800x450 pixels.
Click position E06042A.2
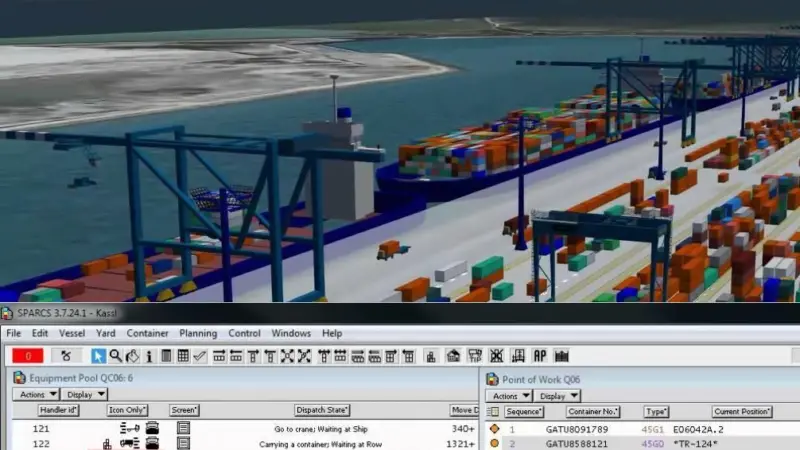pyautogui.click(x=698, y=430)
